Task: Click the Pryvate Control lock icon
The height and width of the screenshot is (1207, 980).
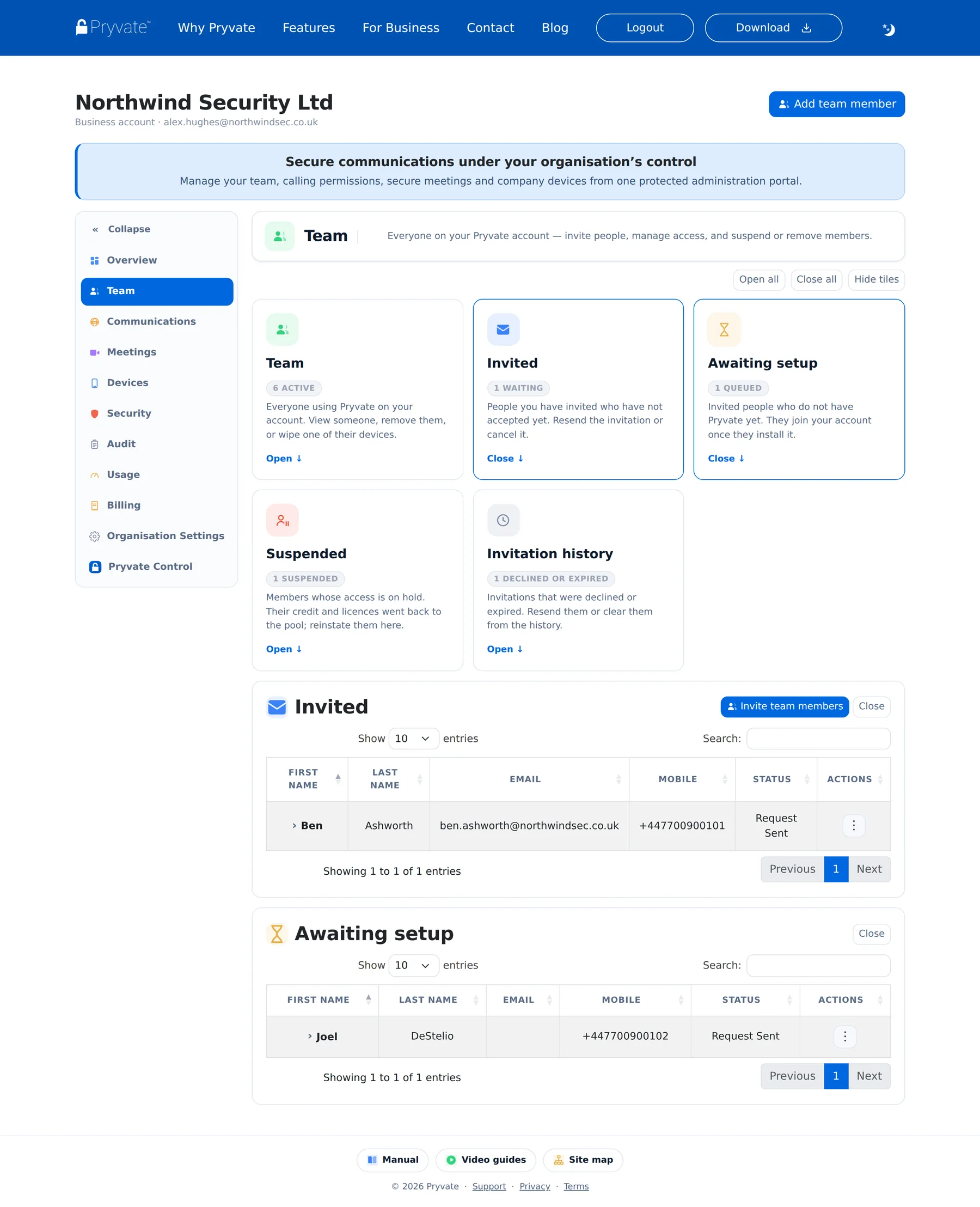Action: click(x=95, y=566)
